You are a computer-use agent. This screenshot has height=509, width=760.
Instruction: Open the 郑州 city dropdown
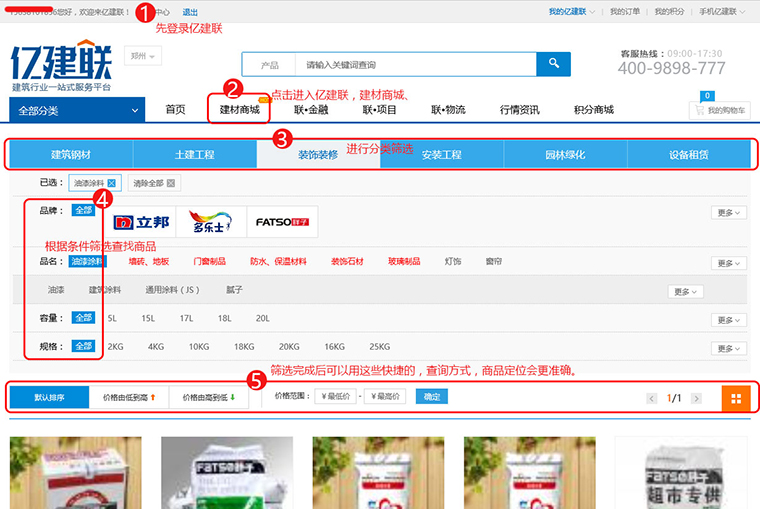(143, 56)
